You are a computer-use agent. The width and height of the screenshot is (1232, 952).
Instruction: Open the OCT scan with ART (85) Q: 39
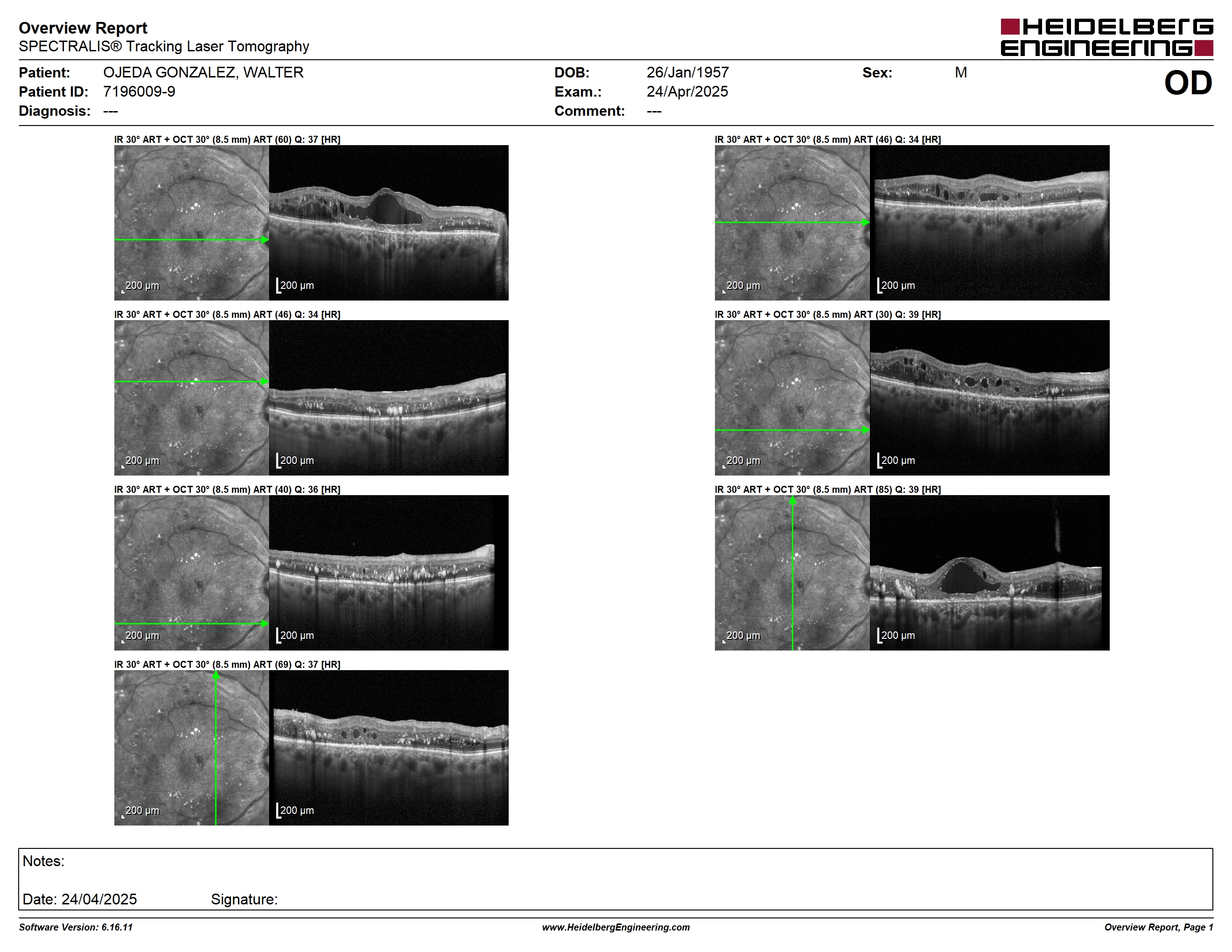989,573
